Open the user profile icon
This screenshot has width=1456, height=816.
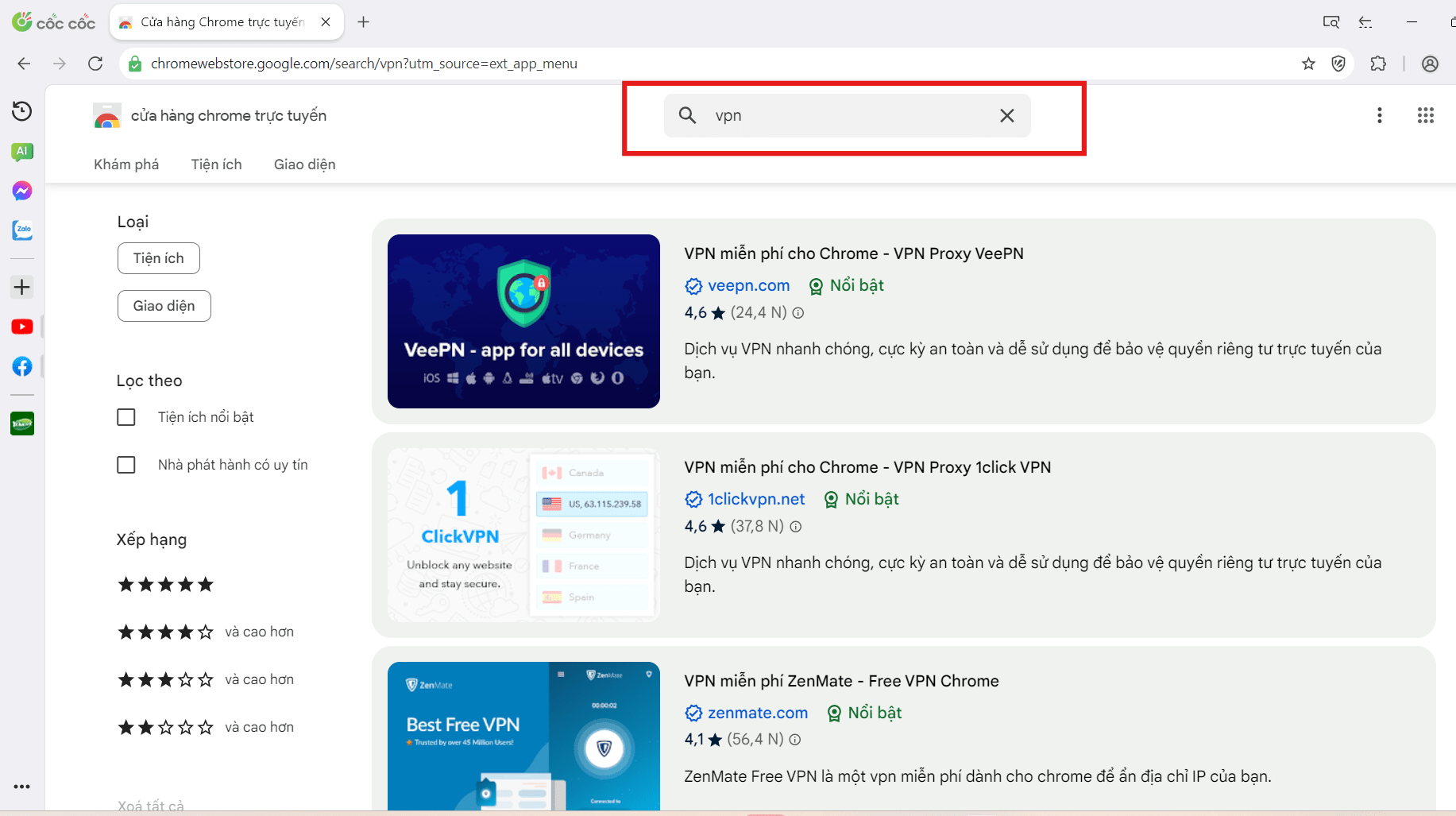tap(1430, 64)
